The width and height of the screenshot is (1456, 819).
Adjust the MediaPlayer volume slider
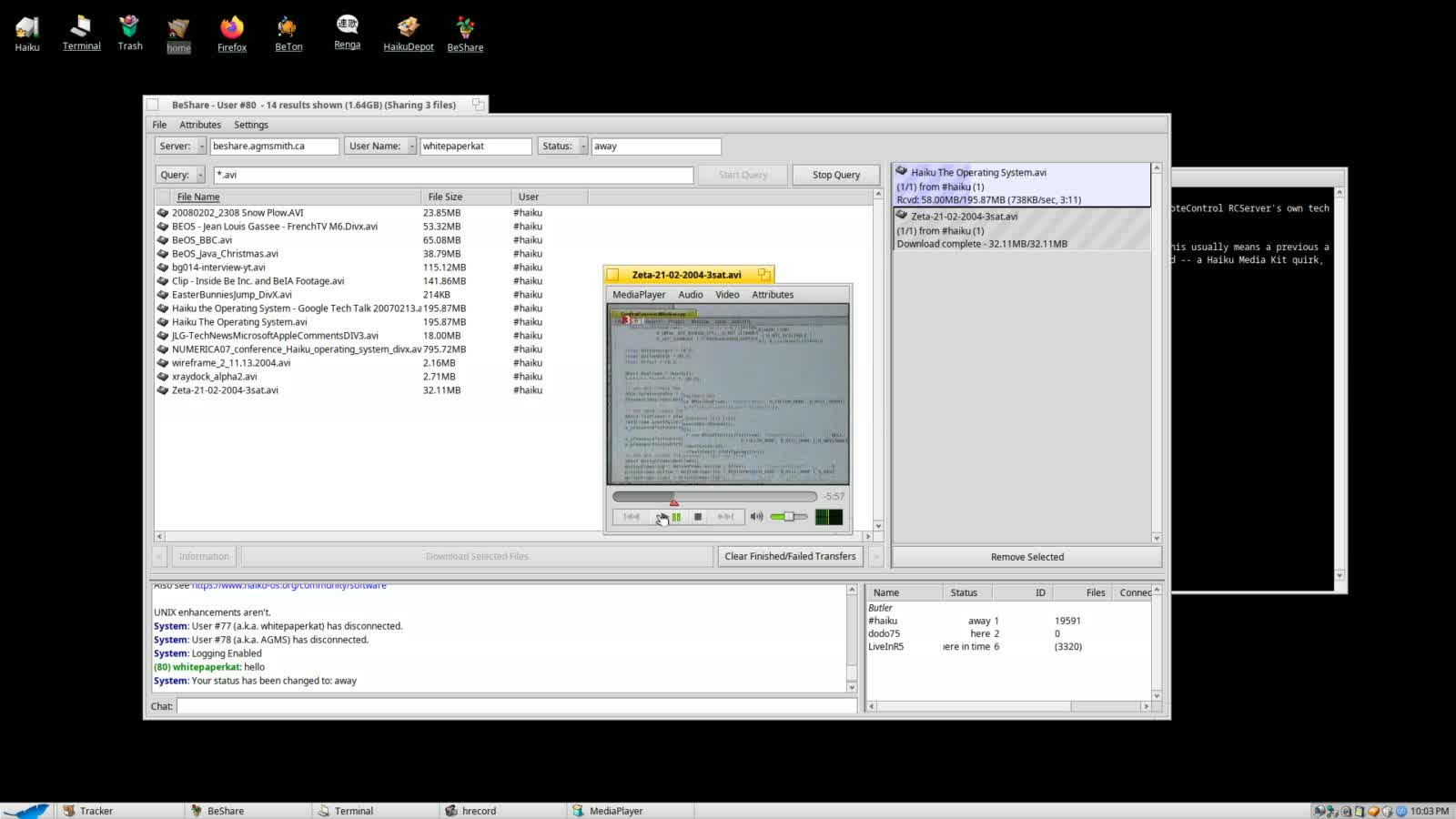click(x=788, y=517)
